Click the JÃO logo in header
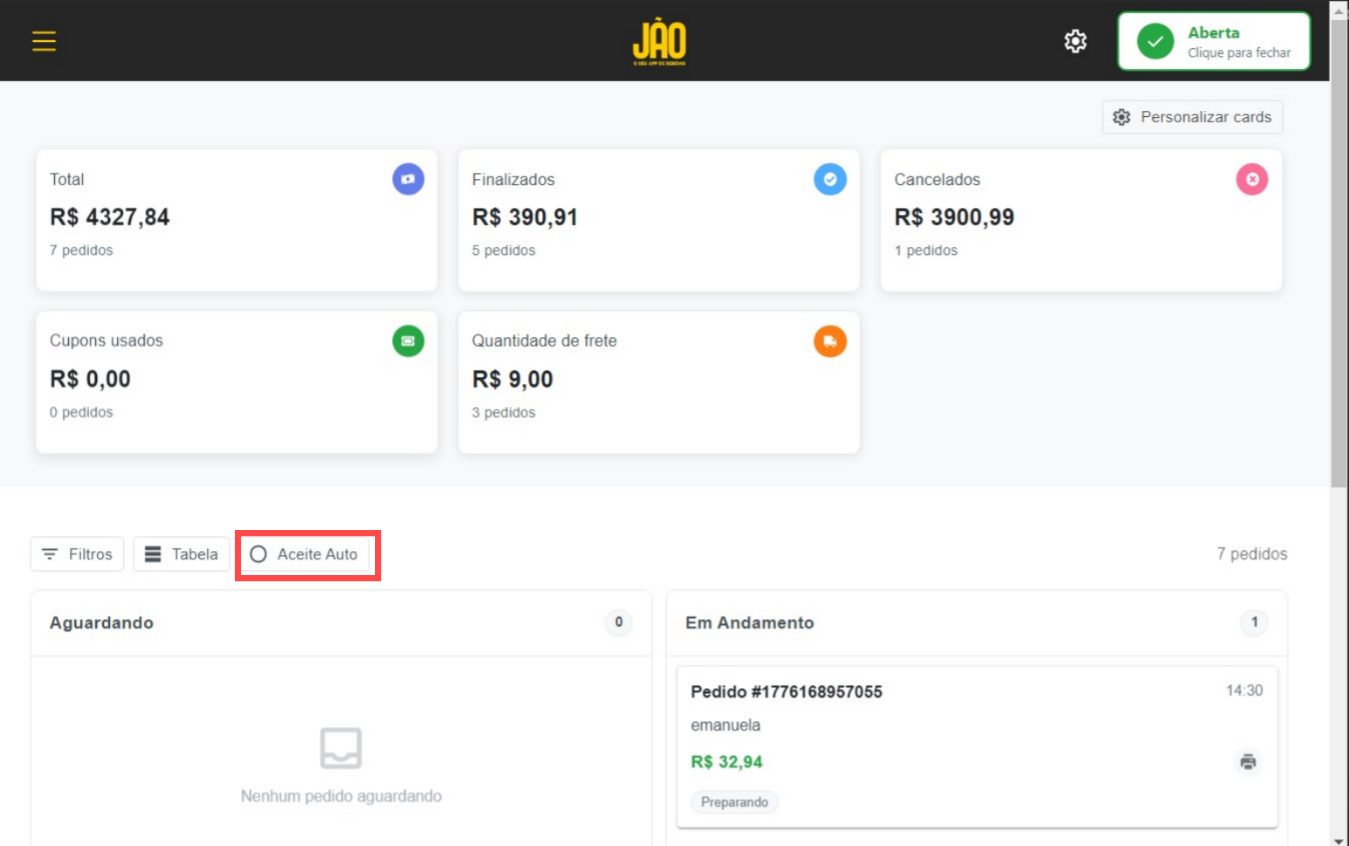The width and height of the screenshot is (1349, 846). point(660,42)
